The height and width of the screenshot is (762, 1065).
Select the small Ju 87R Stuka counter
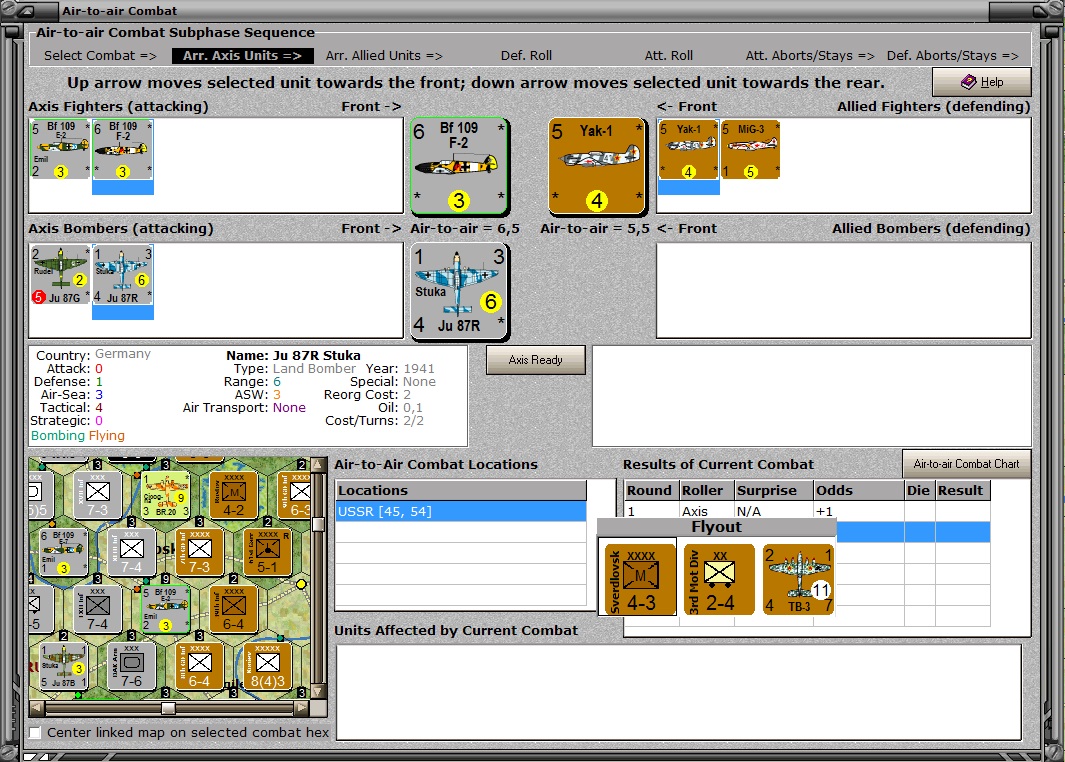coord(122,274)
